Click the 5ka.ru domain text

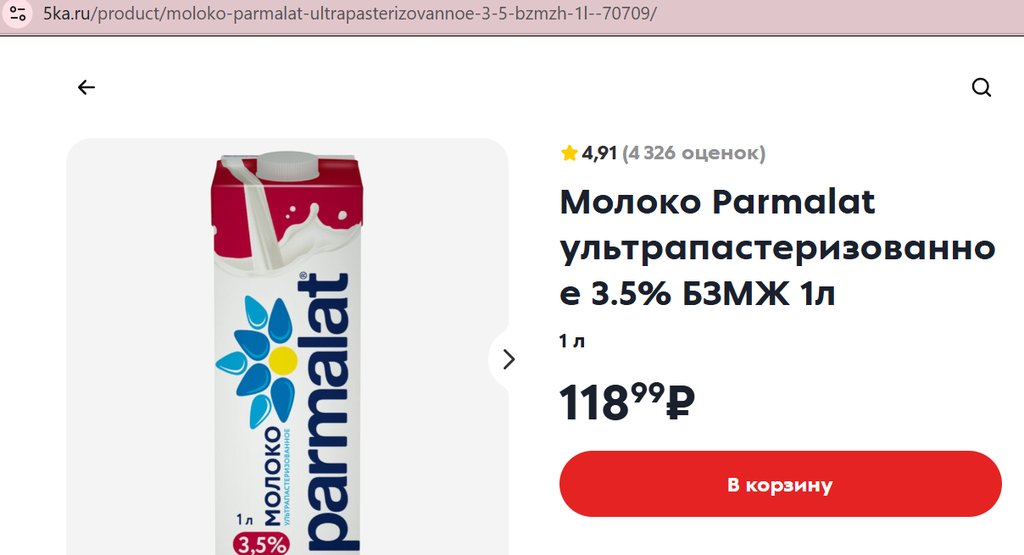tap(66, 13)
